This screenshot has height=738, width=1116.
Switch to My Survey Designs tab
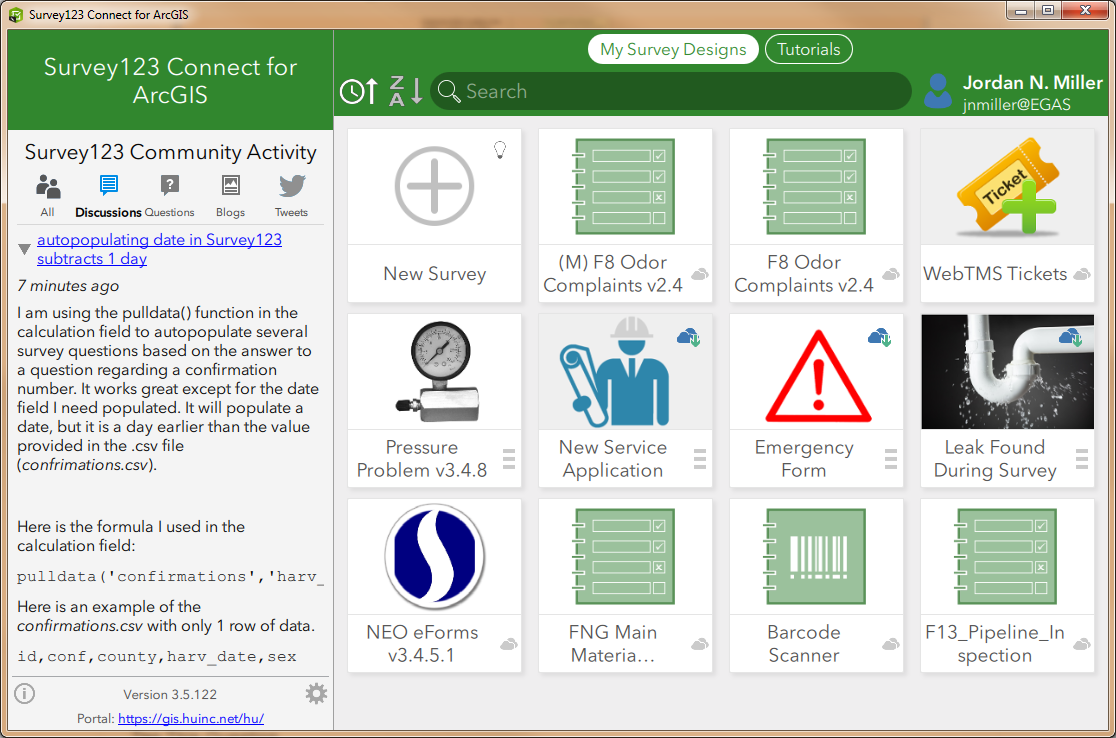pos(673,49)
